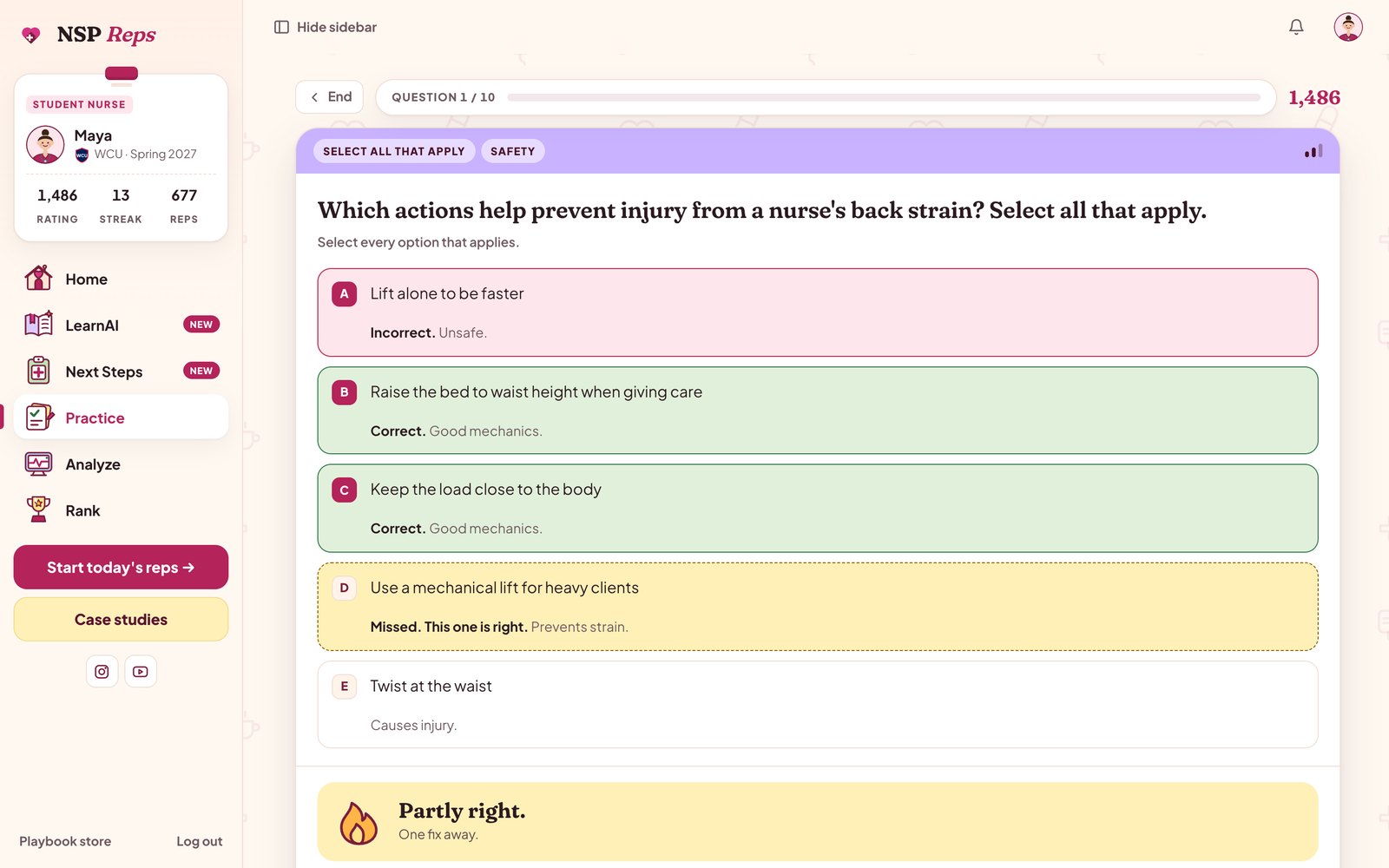Viewport: 1389px width, 868px height.
Task: Select option E Twist at the waist
Action: pos(818,705)
